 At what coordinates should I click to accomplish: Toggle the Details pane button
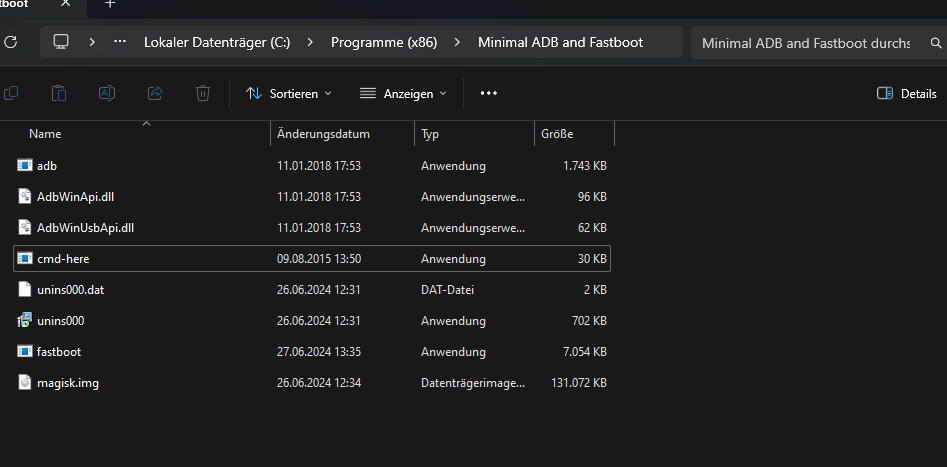click(906, 93)
